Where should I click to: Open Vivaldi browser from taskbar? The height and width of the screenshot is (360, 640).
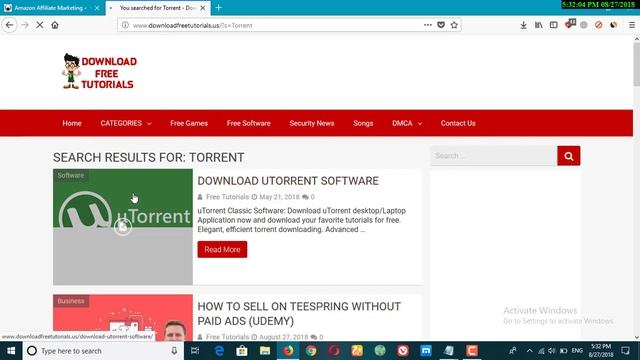click(x=403, y=351)
